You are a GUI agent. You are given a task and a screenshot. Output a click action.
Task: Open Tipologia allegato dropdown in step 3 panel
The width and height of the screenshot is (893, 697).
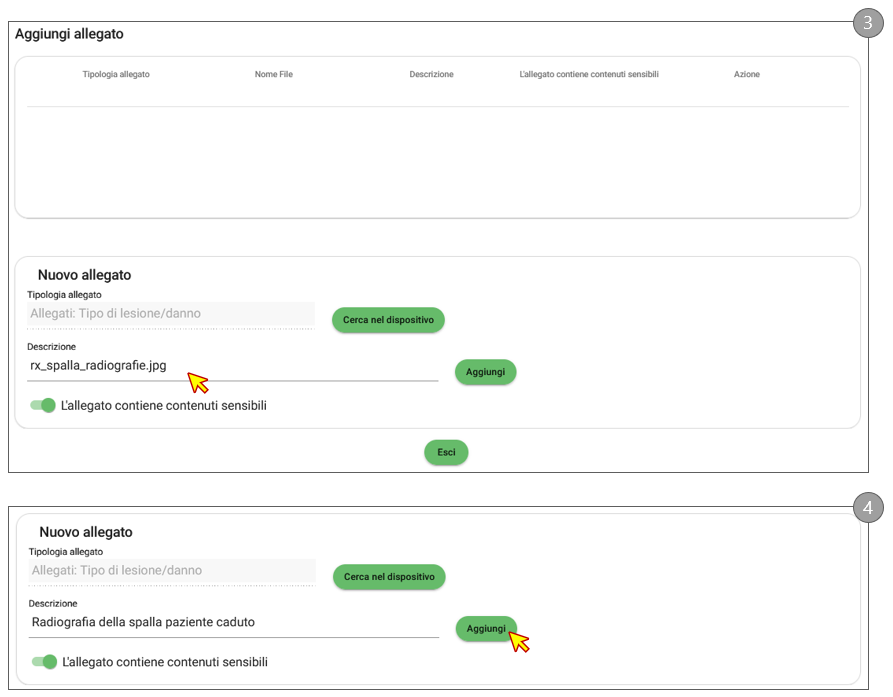170,314
